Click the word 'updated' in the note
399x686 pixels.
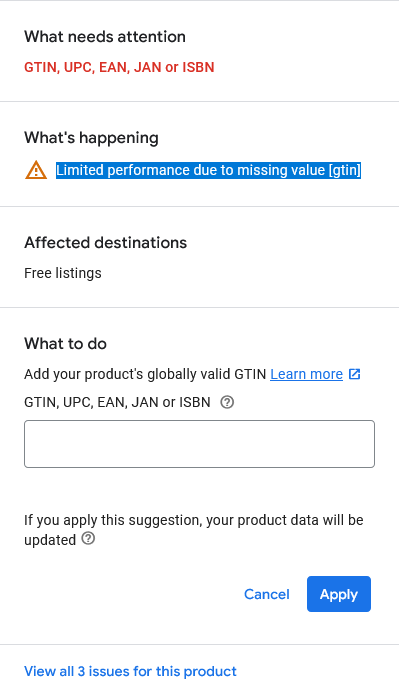[x=50, y=540]
